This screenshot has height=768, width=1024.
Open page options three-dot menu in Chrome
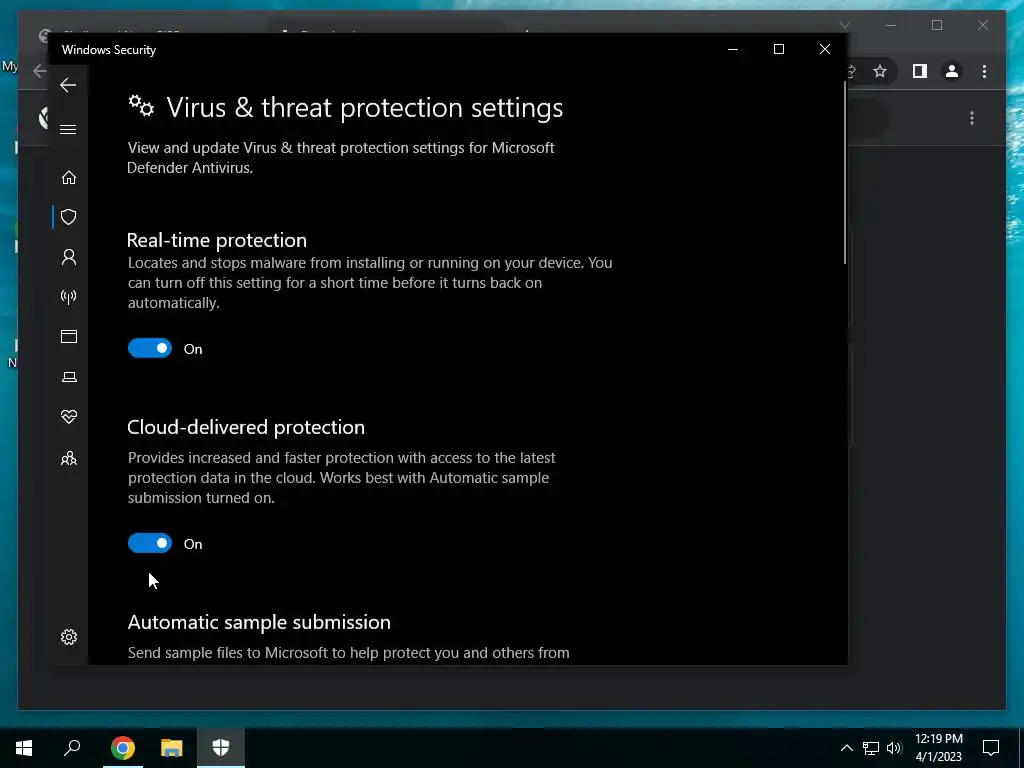point(972,118)
